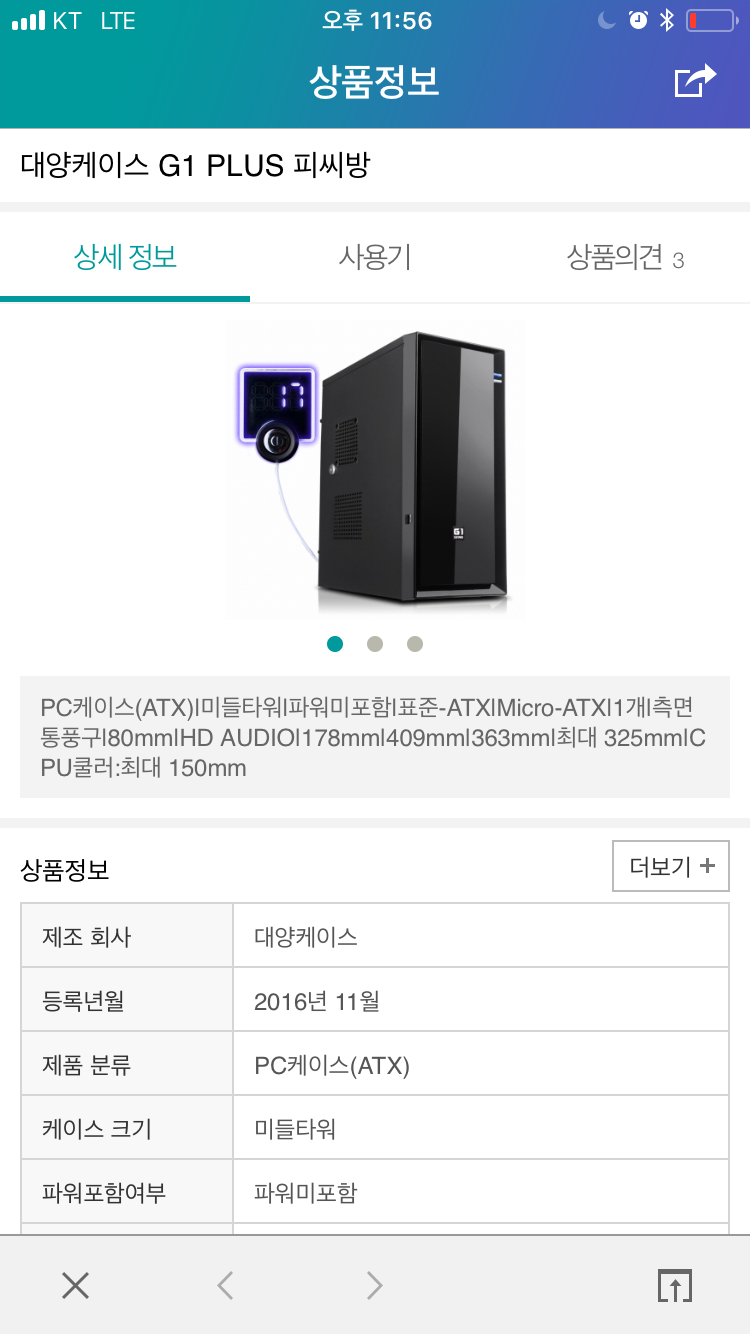Image resolution: width=750 pixels, height=1334 pixels.
Task: Select the 상세 정보 tab
Action: pos(125,258)
